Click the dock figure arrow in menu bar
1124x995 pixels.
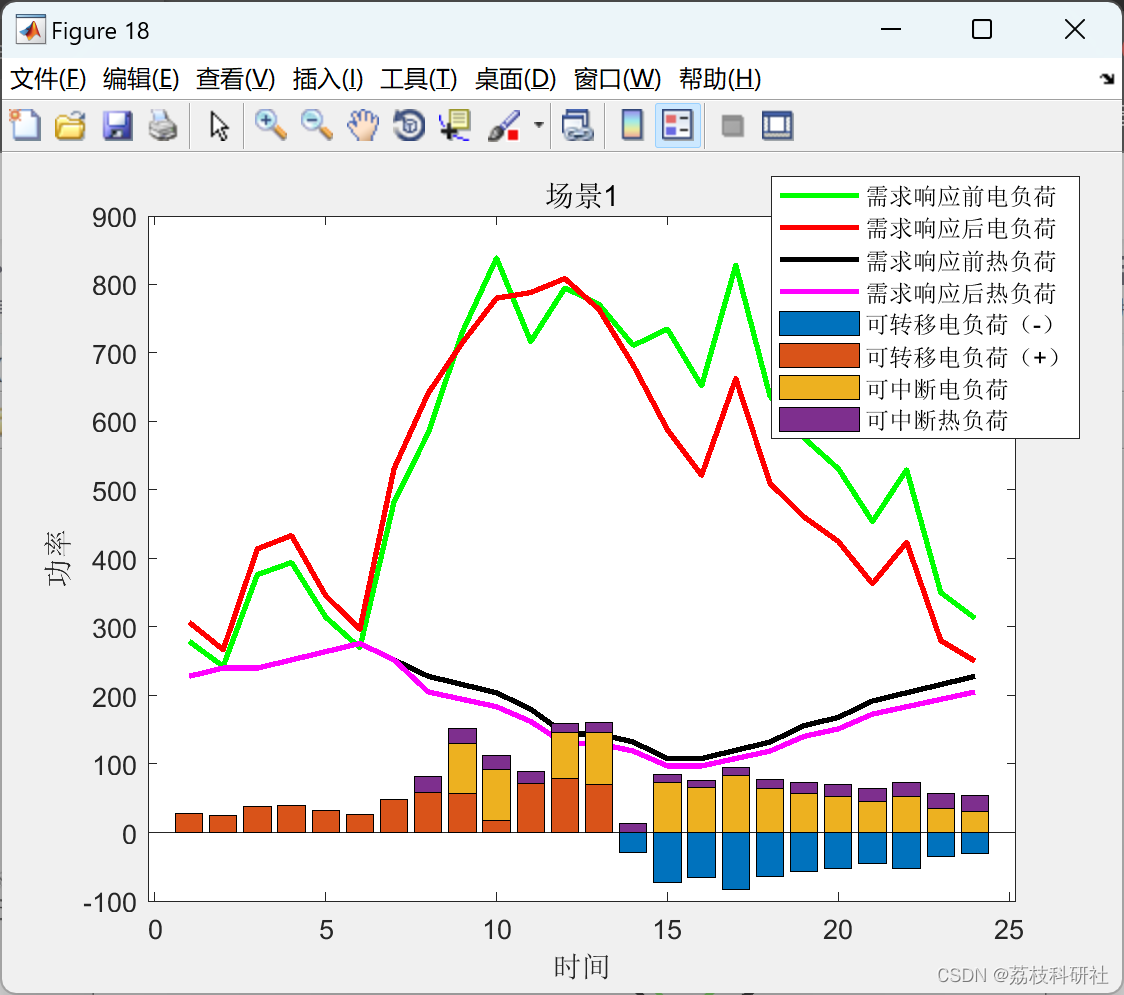[1107, 79]
